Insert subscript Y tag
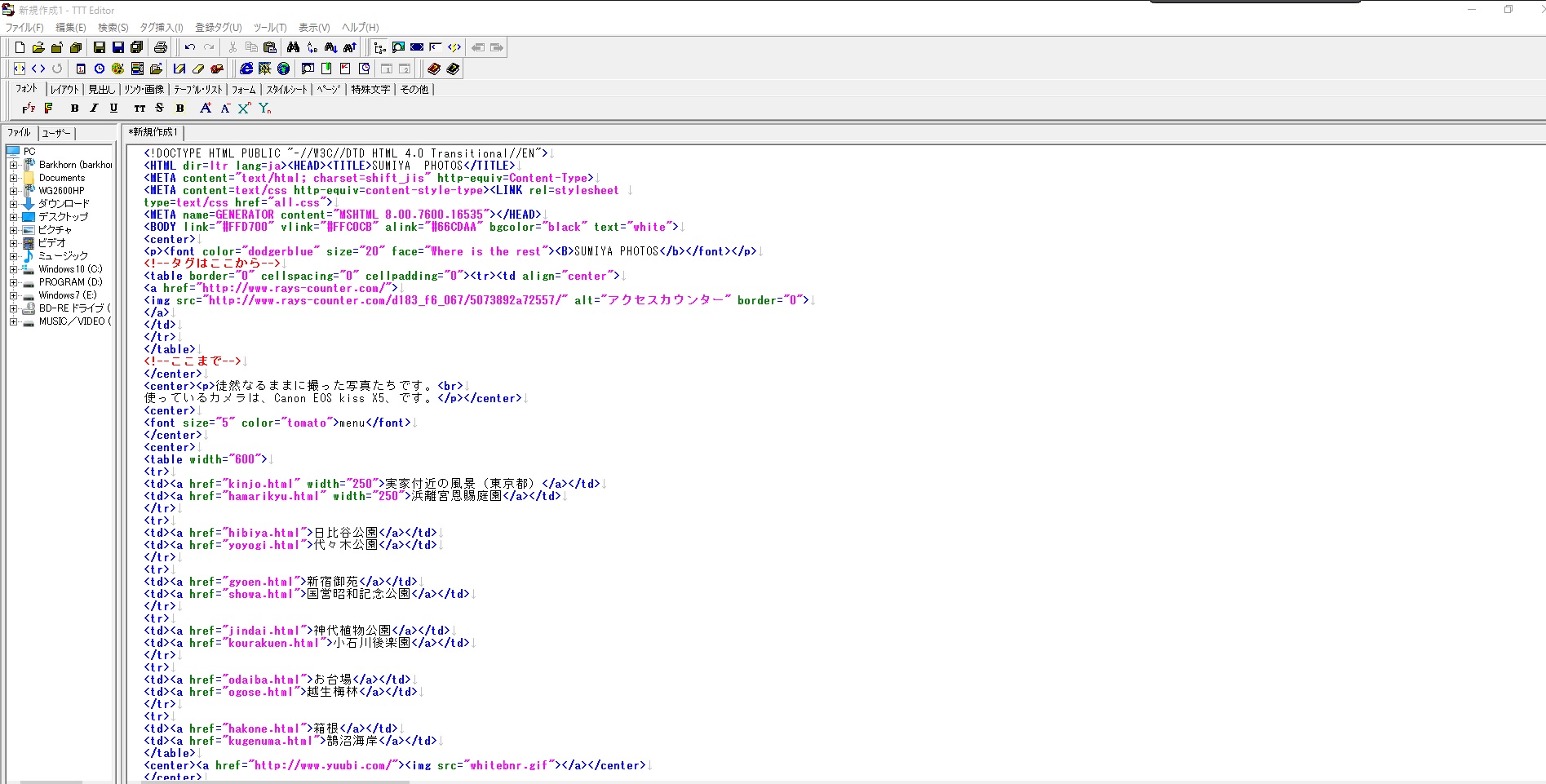This screenshot has height=784, width=1546. [264, 108]
